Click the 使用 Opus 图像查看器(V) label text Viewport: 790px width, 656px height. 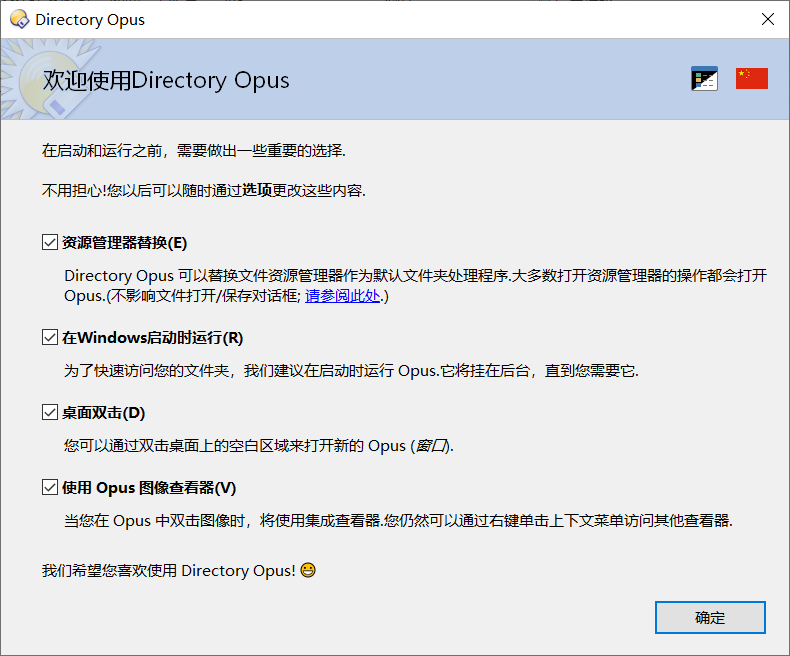pos(149,488)
